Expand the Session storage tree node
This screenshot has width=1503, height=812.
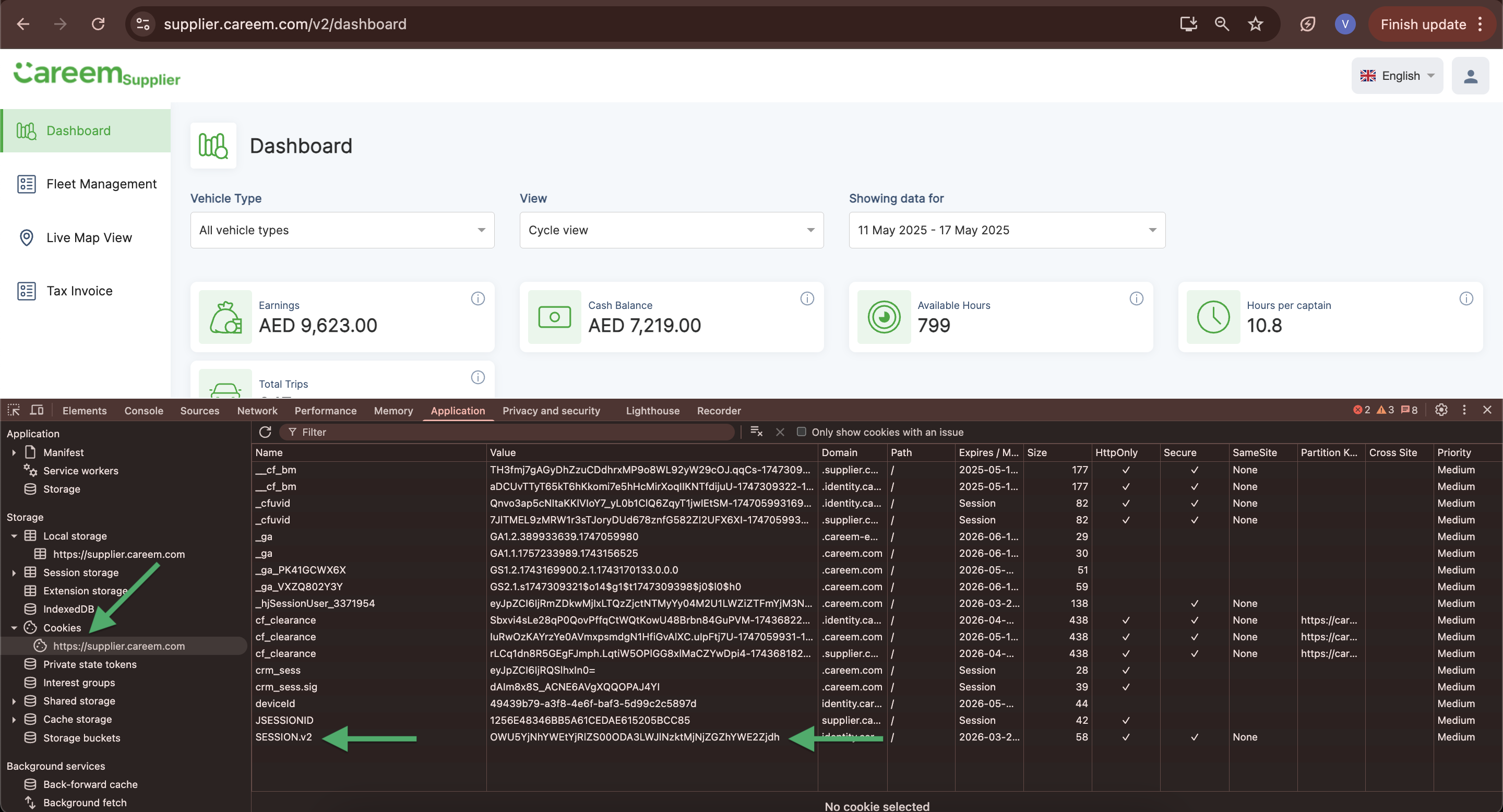point(14,572)
